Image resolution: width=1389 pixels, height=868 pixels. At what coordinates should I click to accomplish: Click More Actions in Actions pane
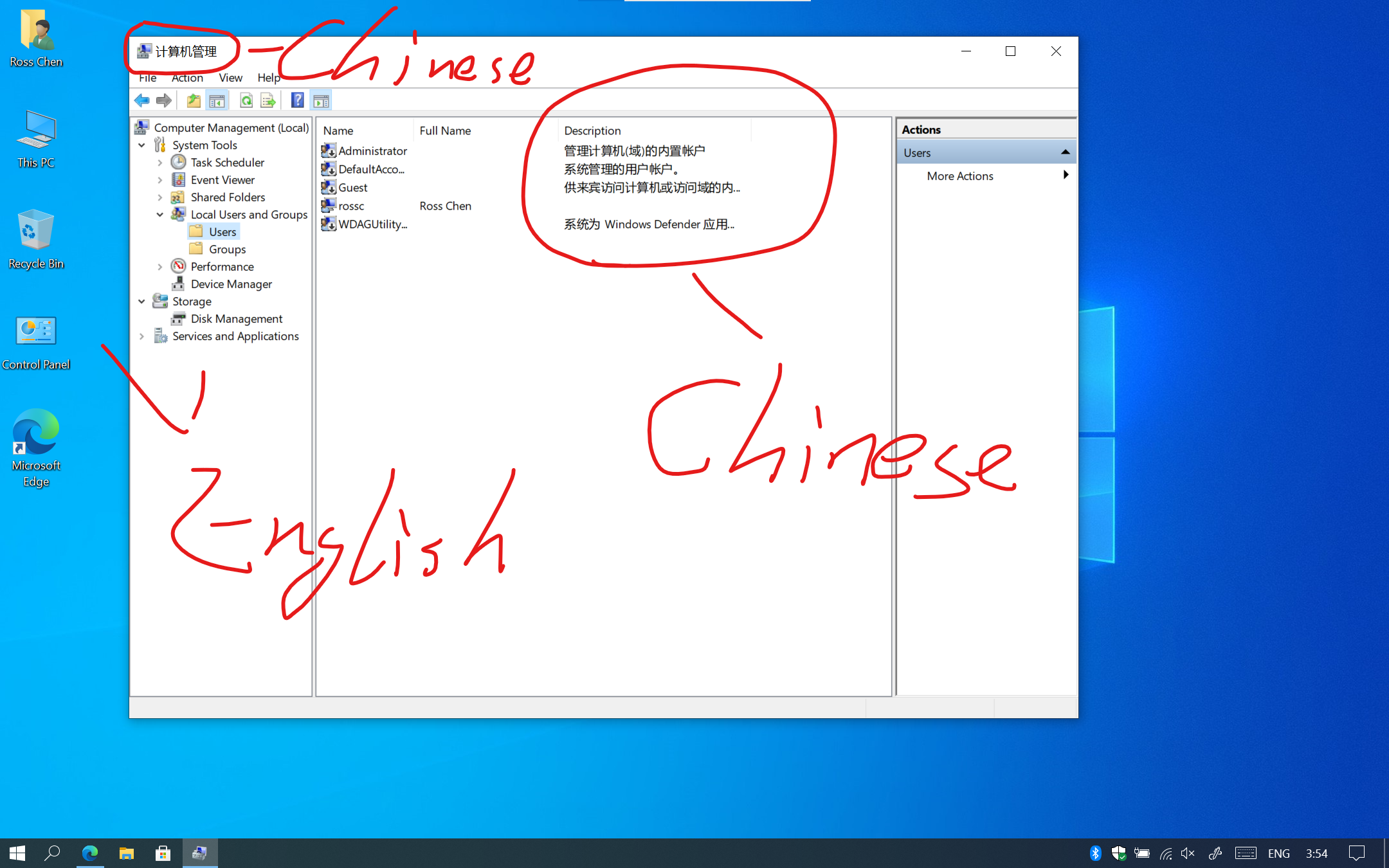pos(959,176)
